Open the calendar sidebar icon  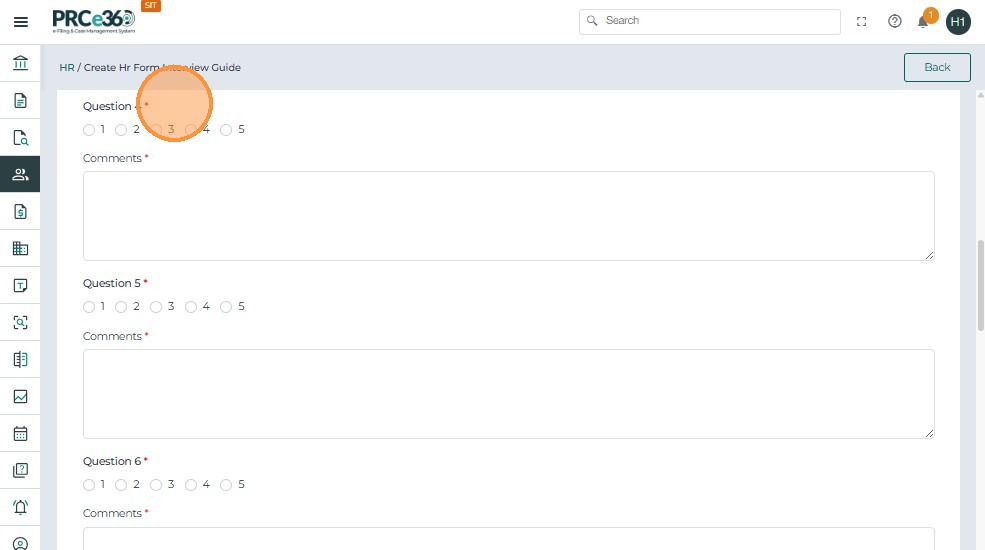(x=20, y=434)
